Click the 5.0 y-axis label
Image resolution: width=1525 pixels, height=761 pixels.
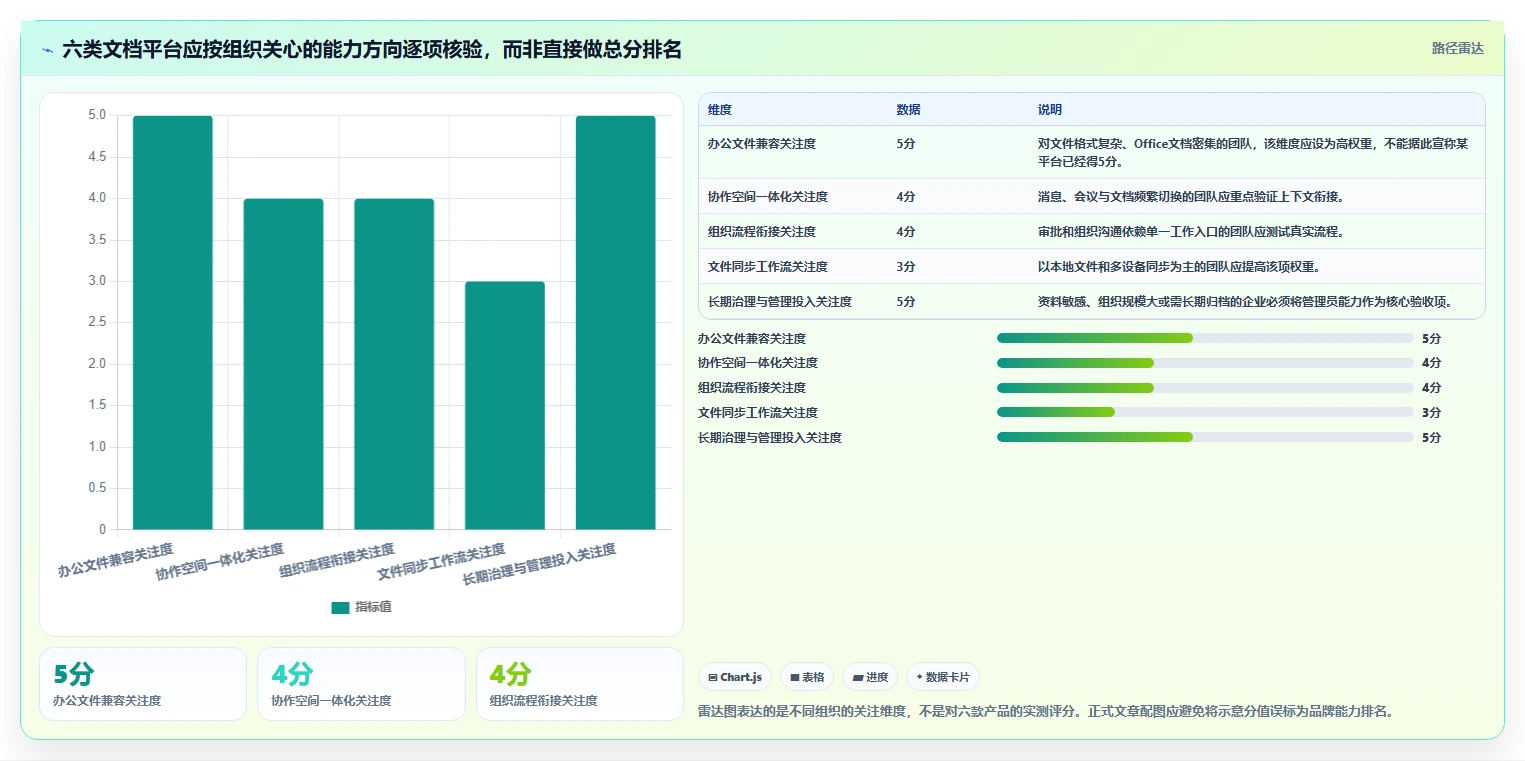[96, 115]
